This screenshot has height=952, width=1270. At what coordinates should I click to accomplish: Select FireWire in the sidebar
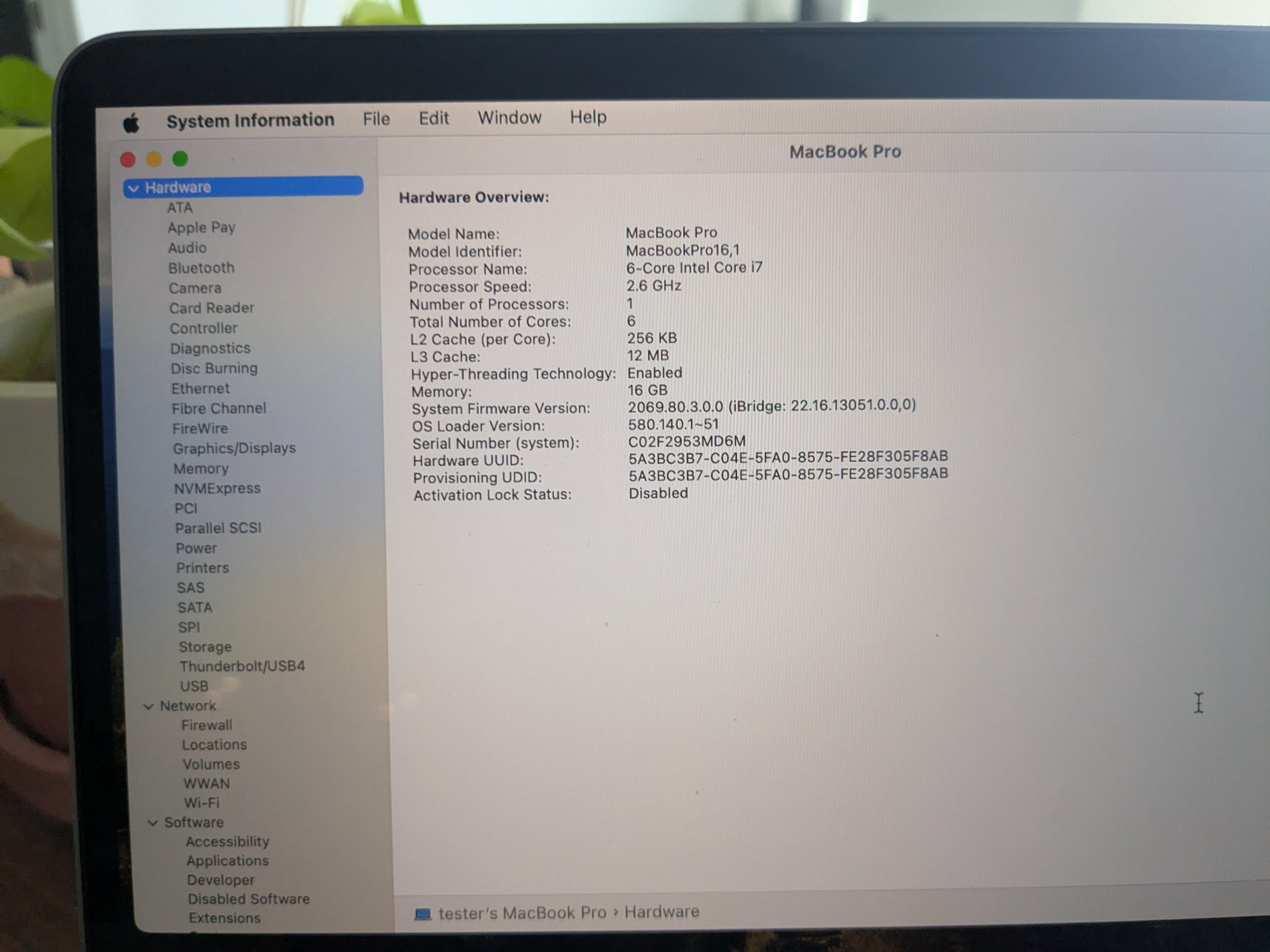200,429
